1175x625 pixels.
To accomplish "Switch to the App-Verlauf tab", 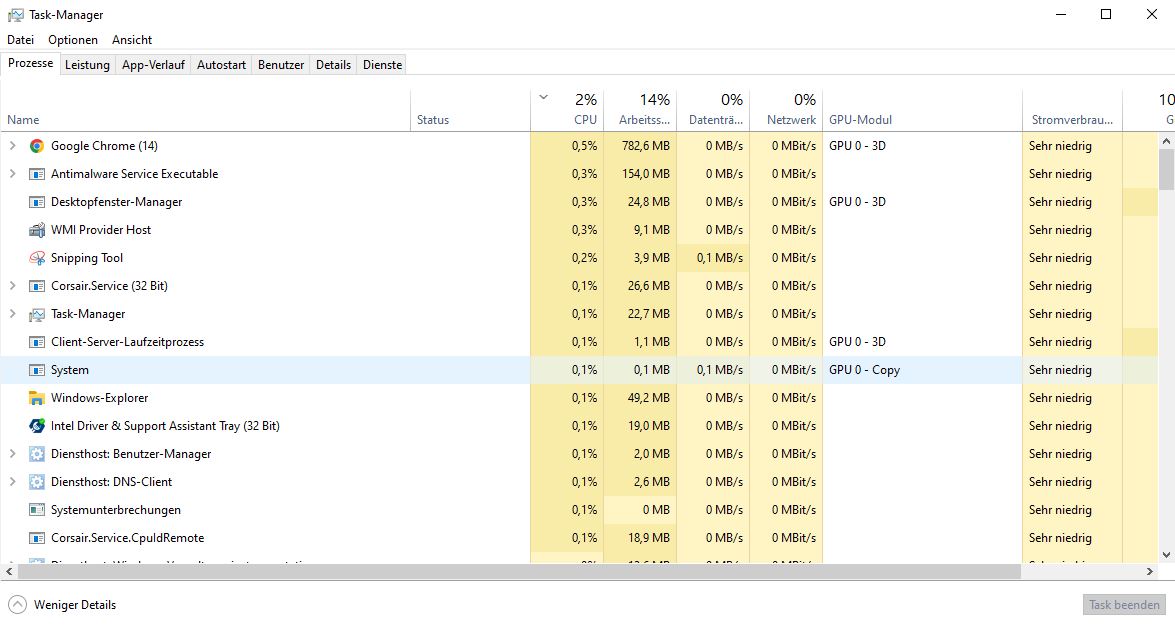I will pyautogui.click(x=153, y=64).
